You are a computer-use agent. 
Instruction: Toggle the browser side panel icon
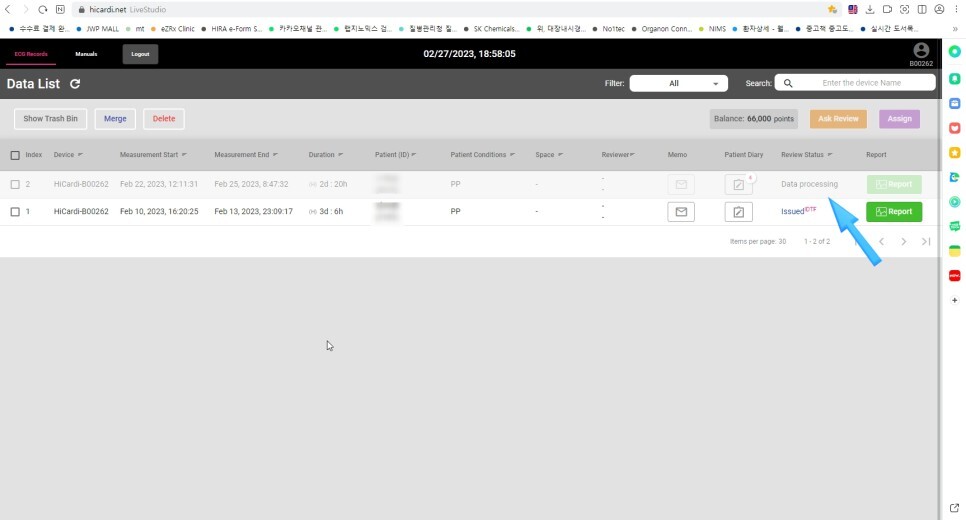click(x=922, y=9)
